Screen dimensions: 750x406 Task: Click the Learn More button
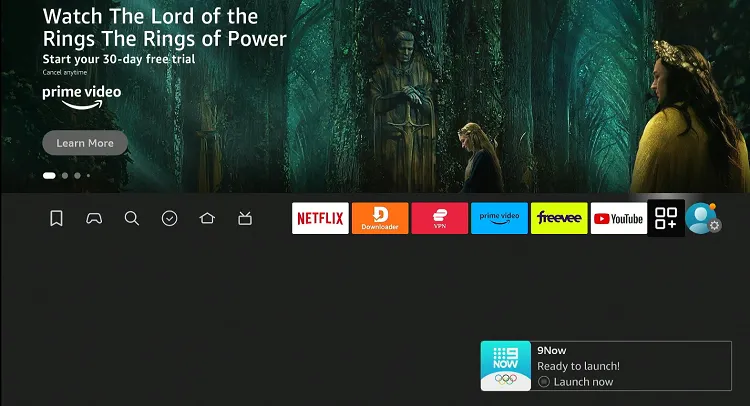85,143
